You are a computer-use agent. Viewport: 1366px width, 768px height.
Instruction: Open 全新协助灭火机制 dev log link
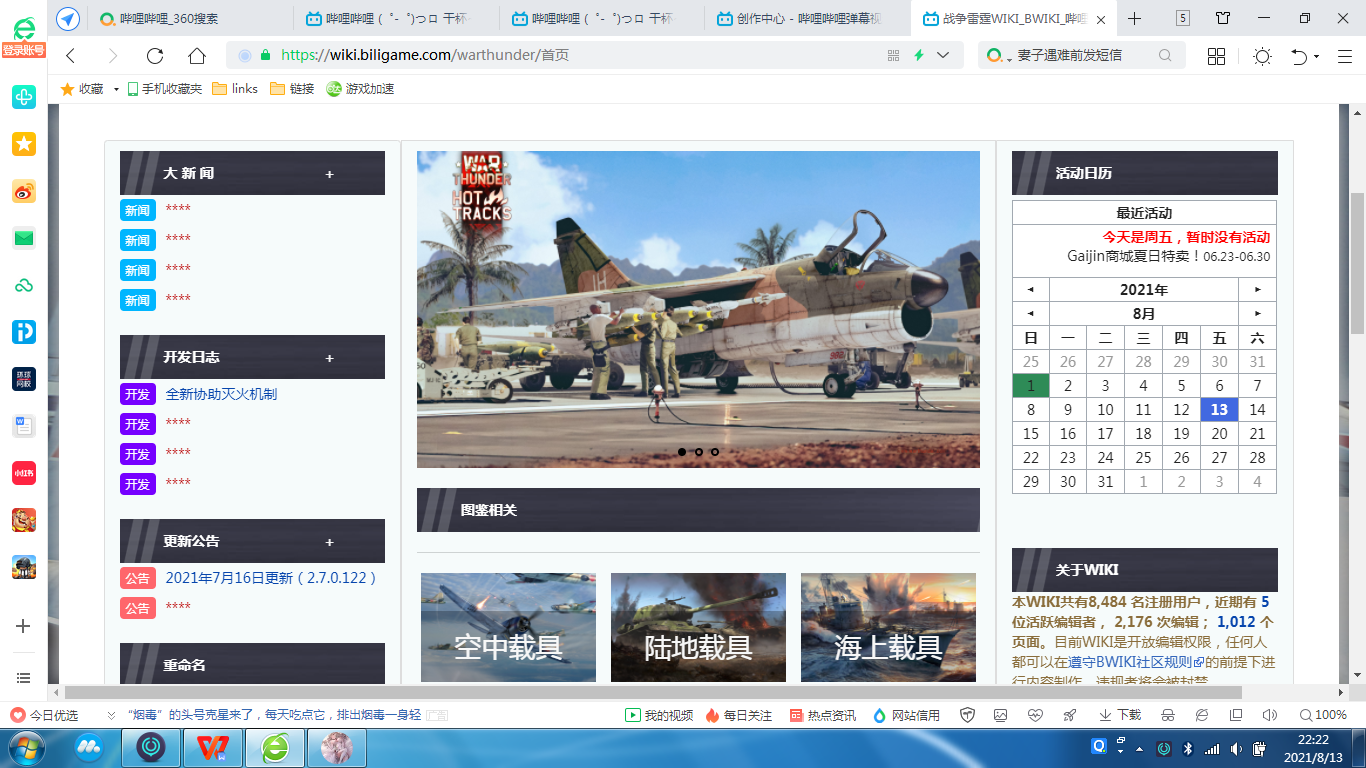click(221, 394)
